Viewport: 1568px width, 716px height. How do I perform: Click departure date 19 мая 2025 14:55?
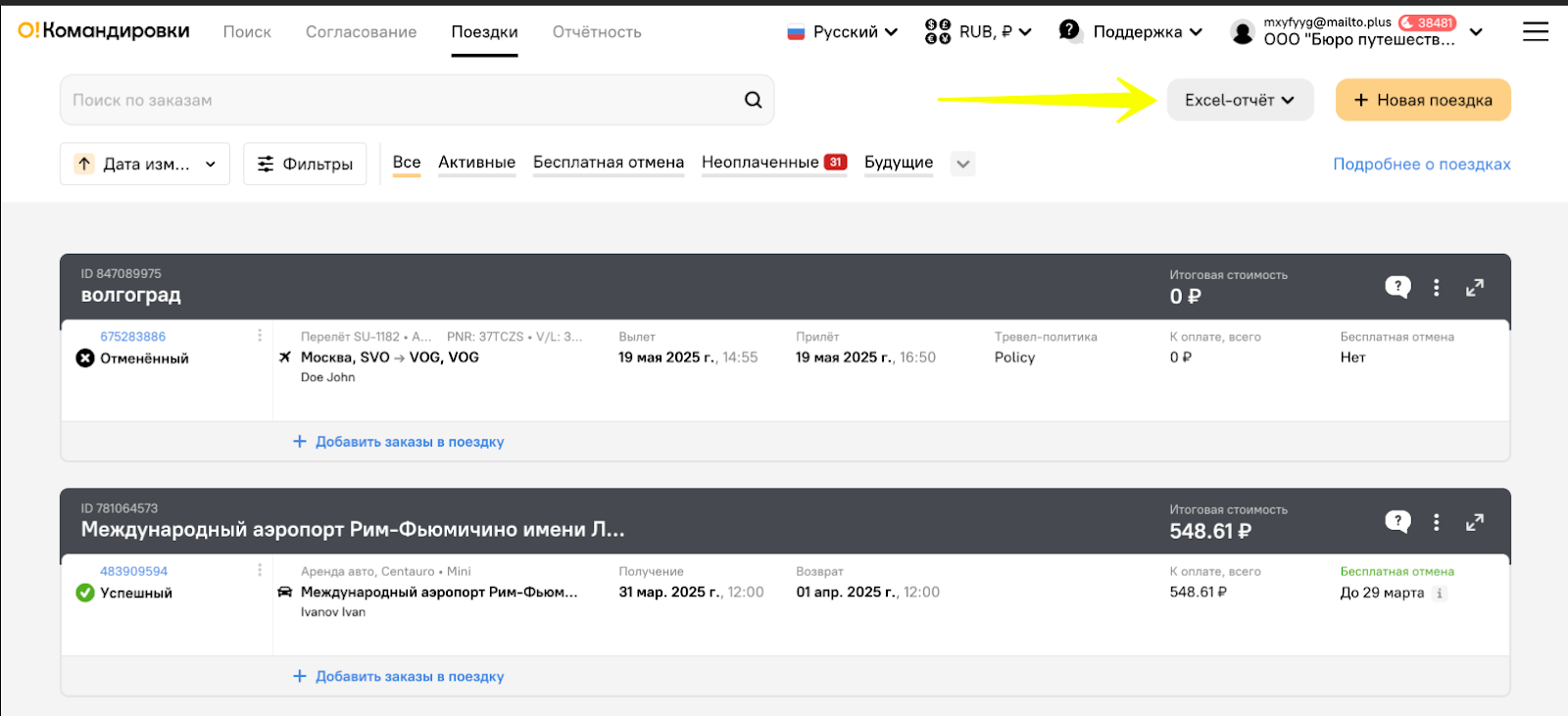[x=688, y=358]
